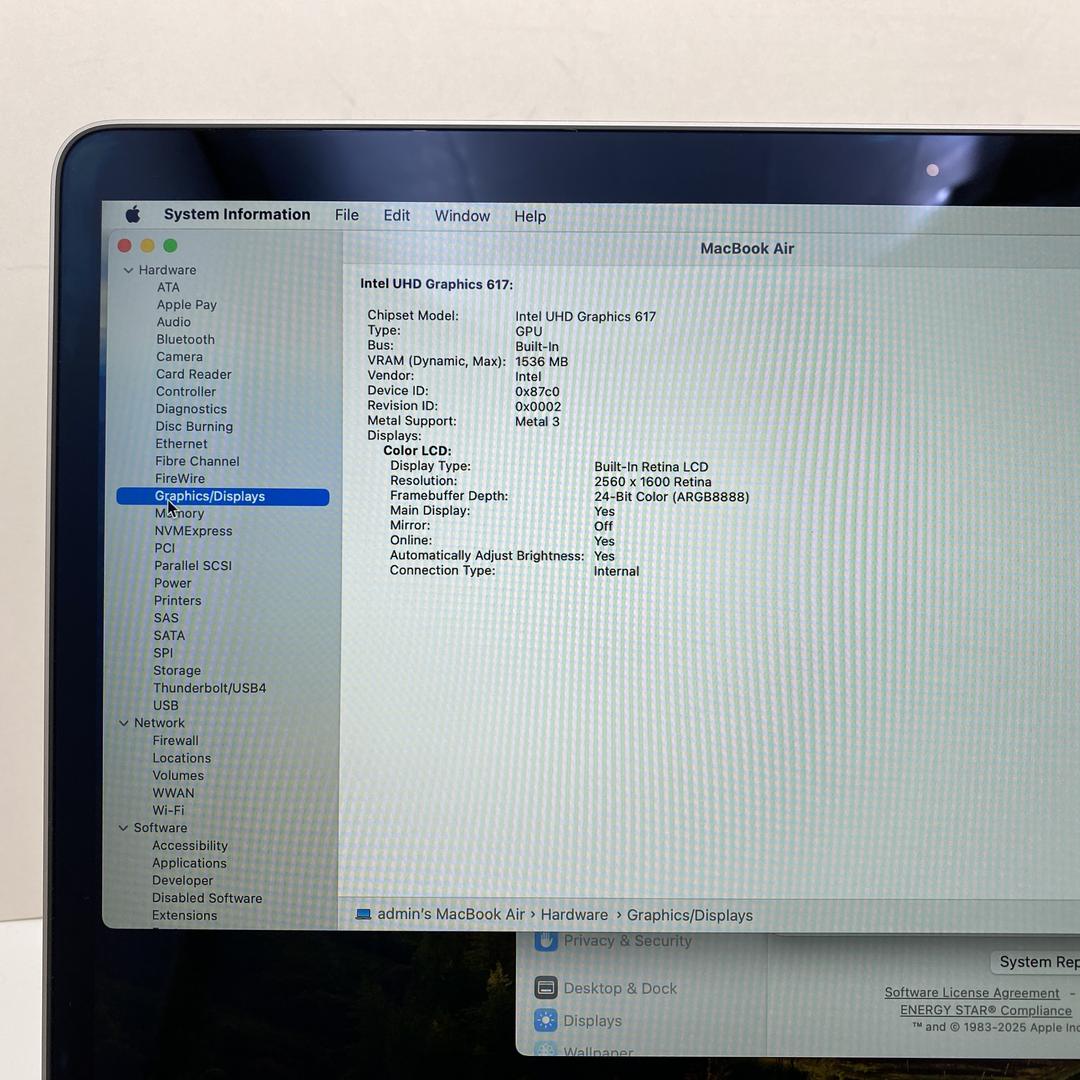This screenshot has height=1080, width=1080.
Task: Select Audio in the sidebar
Action: pyautogui.click(x=174, y=322)
